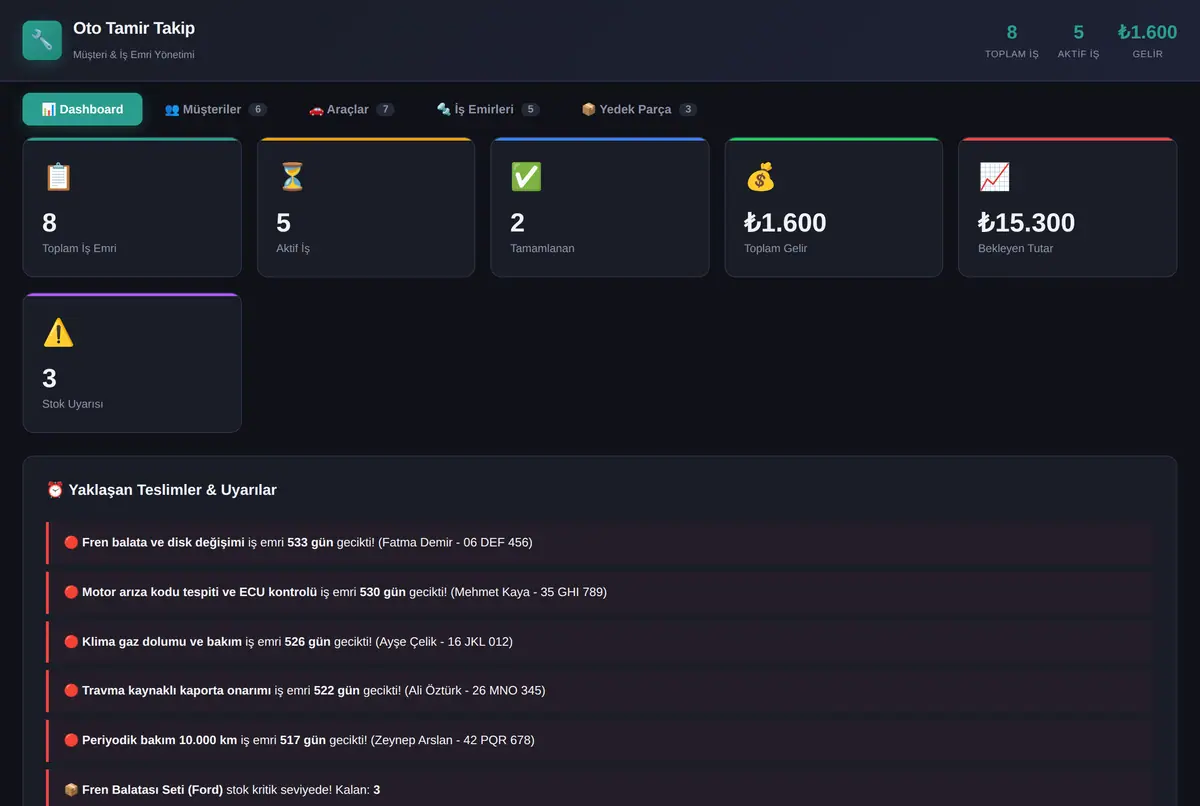Click the chart icon on Bekleyen Tutar card
Image resolution: width=1200 pixels, height=806 pixels.
point(994,178)
